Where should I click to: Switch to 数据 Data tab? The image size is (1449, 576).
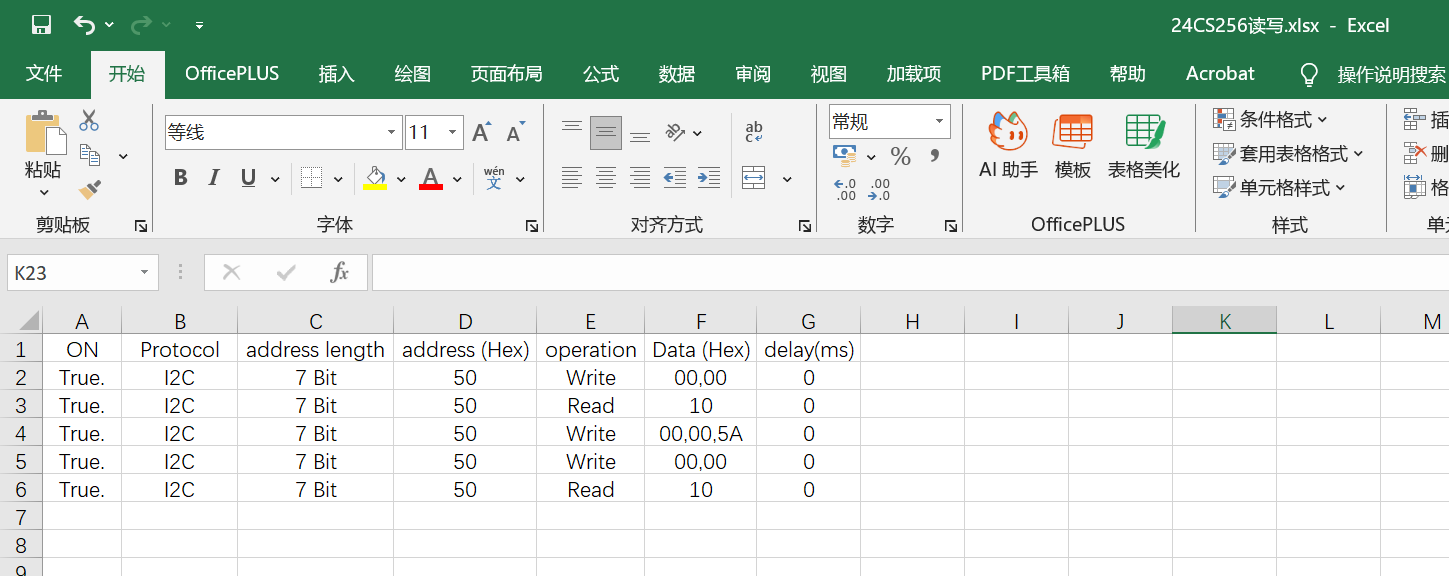(677, 74)
